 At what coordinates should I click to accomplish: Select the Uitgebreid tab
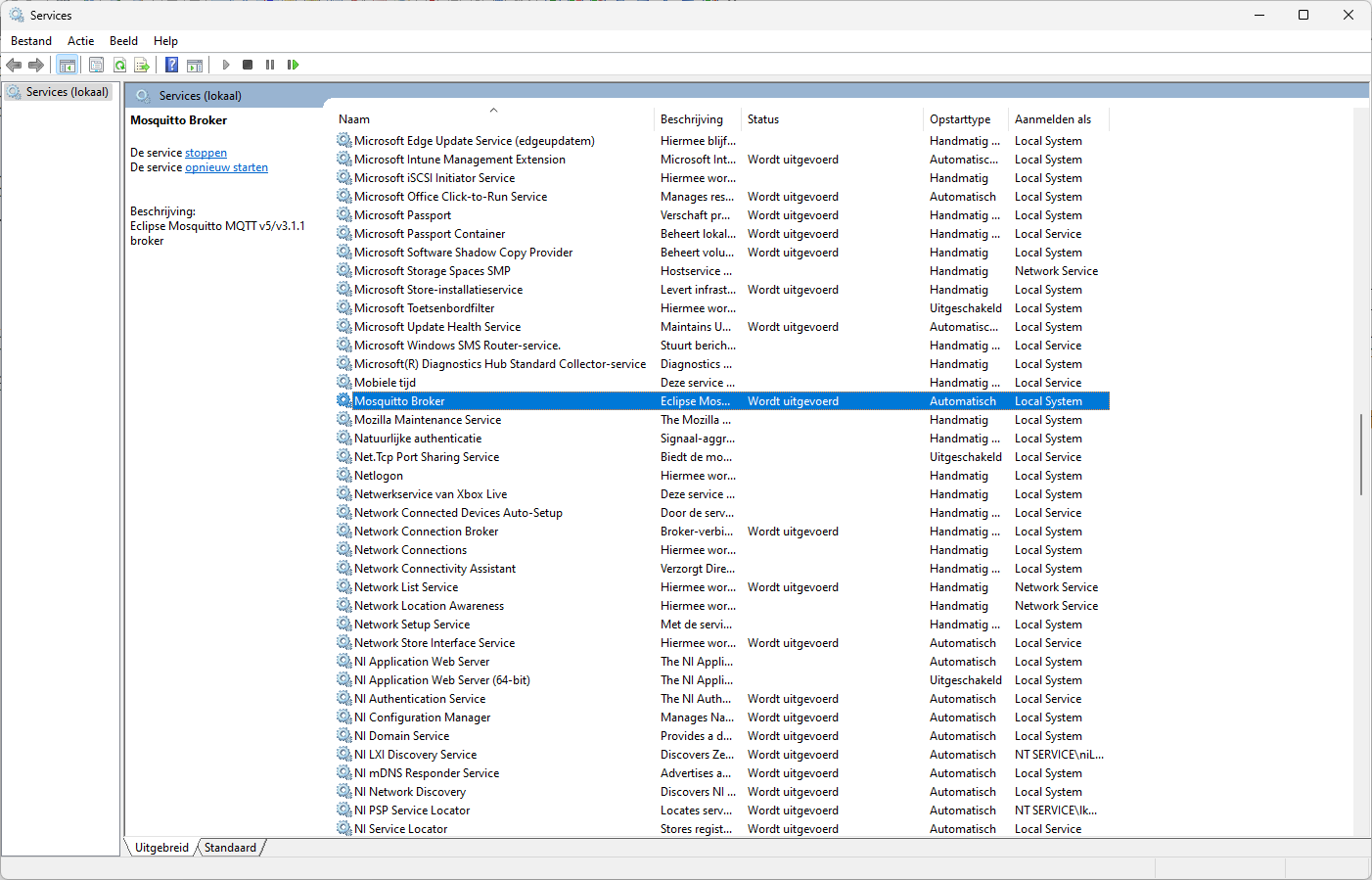click(160, 848)
